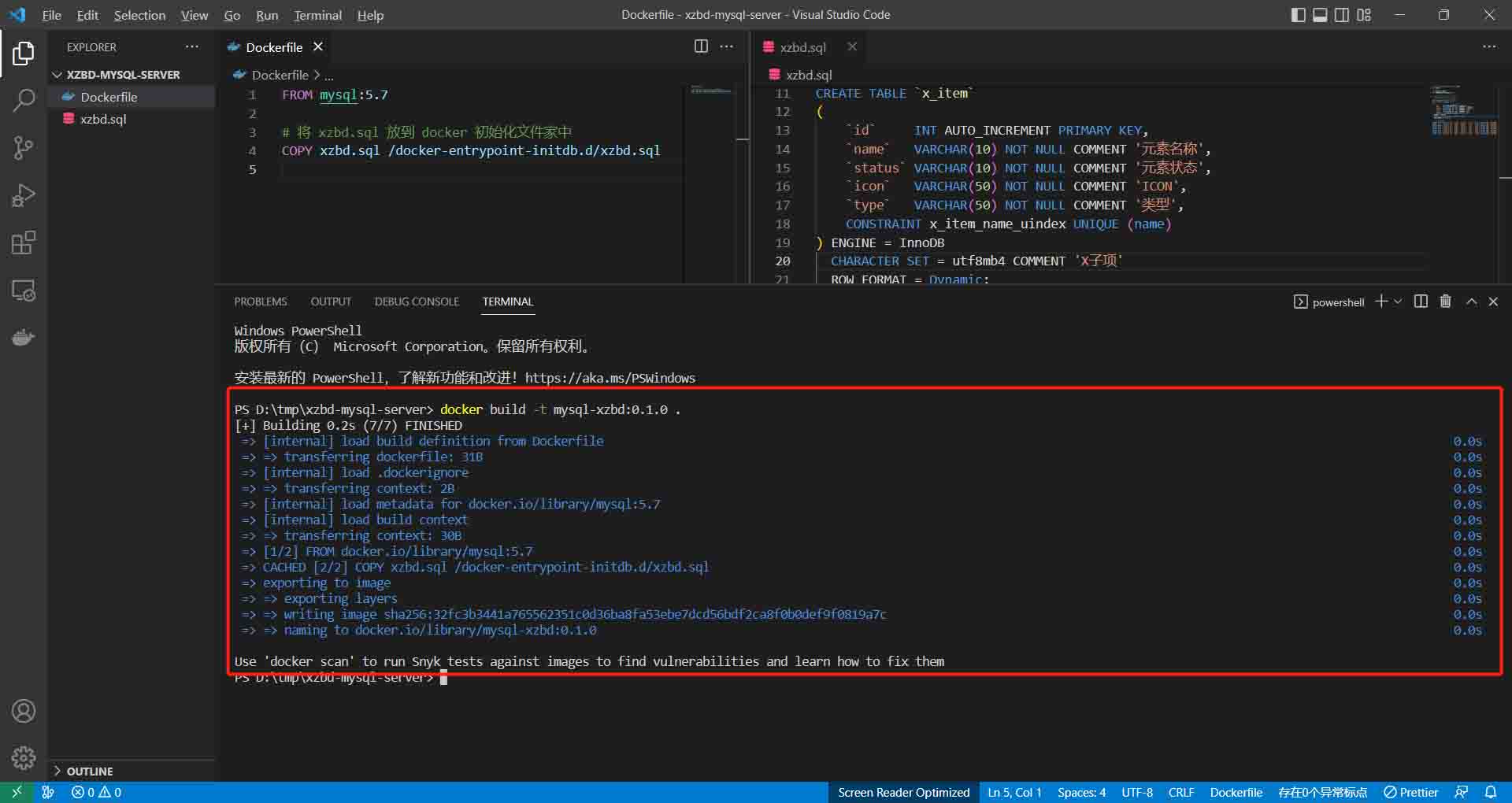This screenshot has height=803, width=1512.
Task: Switch to the PROBLEMS tab
Action: (260, 302)
